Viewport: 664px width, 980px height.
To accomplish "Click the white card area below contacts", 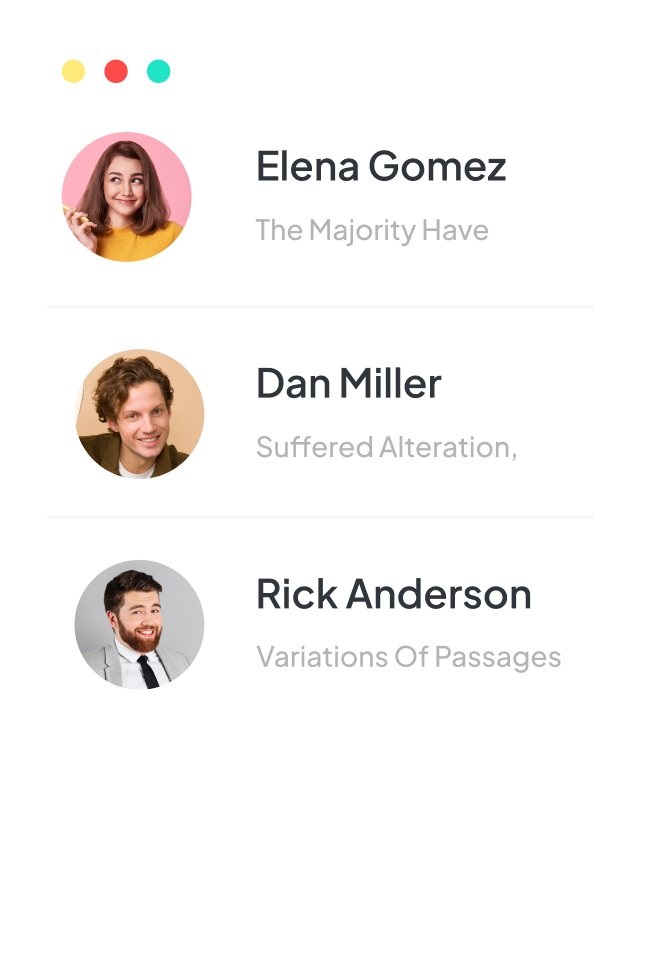I will 330,830.
